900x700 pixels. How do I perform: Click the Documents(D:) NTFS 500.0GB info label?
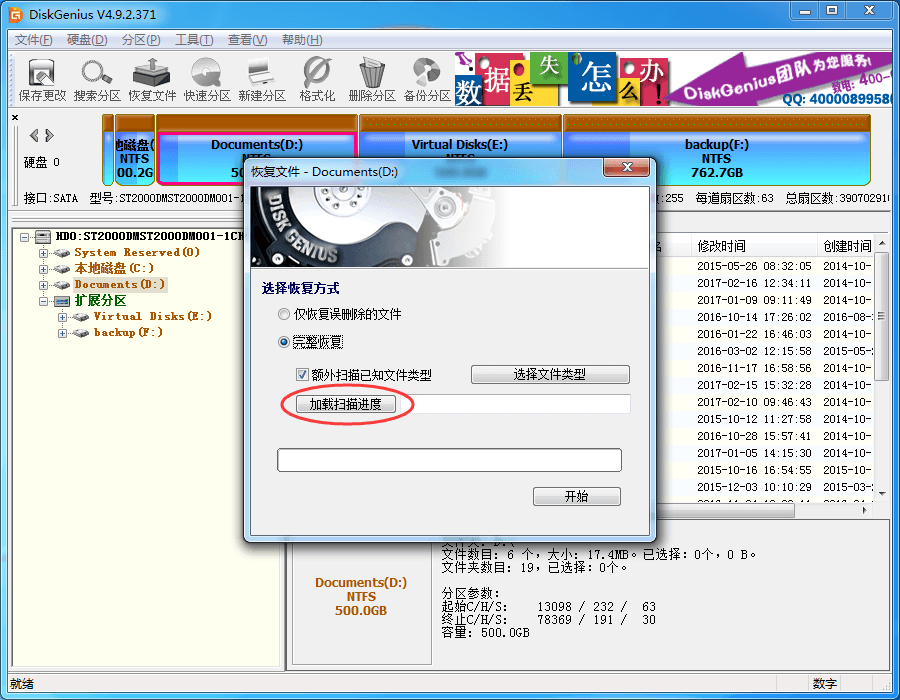point(361,597)
